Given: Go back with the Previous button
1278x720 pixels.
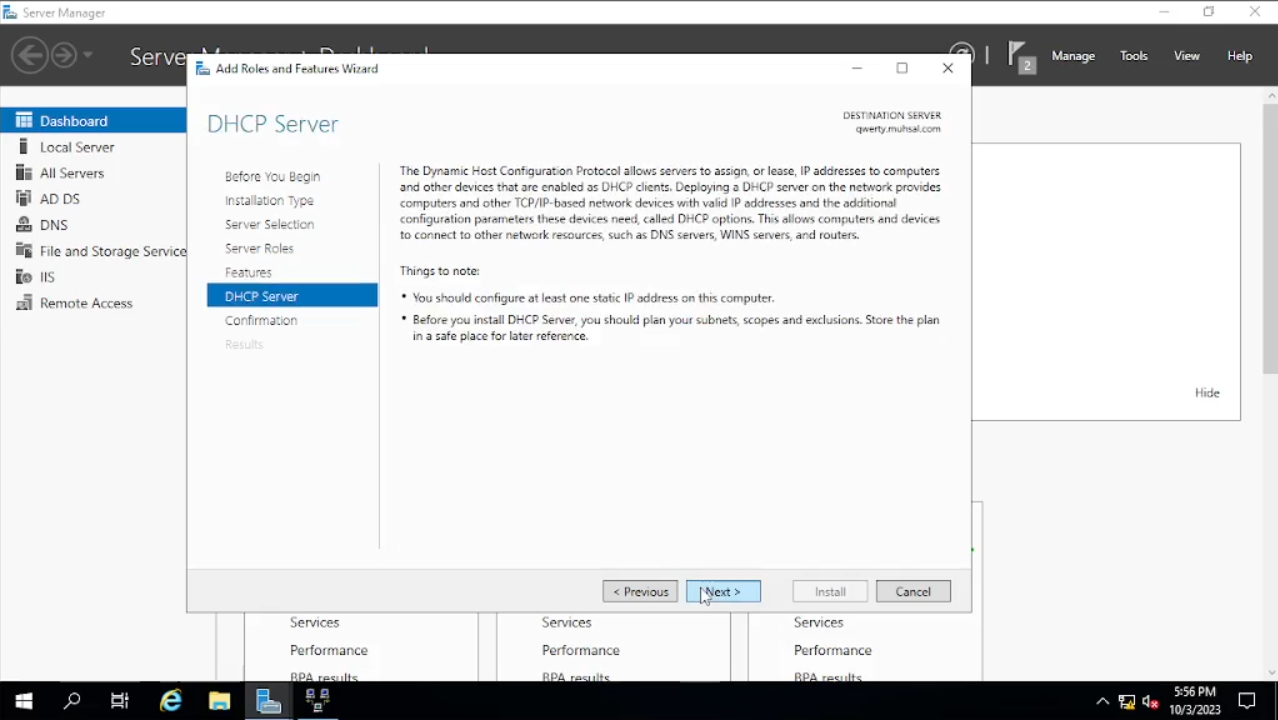Looking at the screenshot, I should click(640, 592).
